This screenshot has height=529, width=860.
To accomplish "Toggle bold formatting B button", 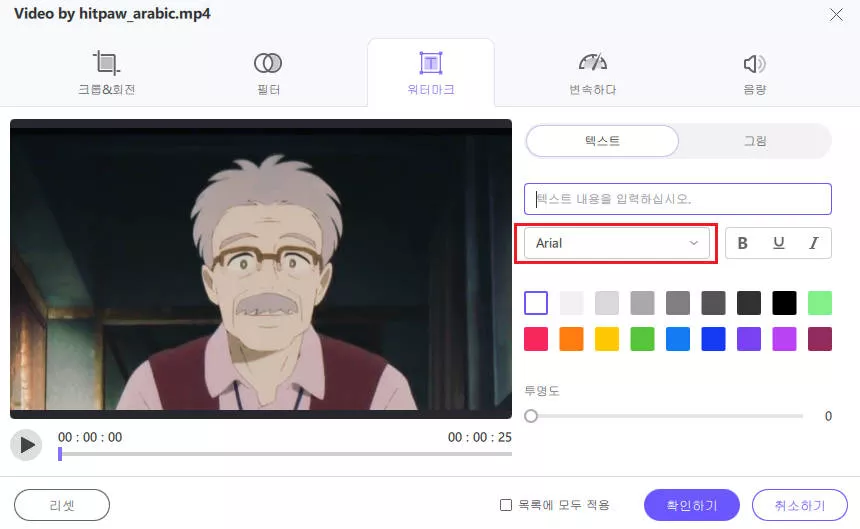I will [x=743, y=243].
